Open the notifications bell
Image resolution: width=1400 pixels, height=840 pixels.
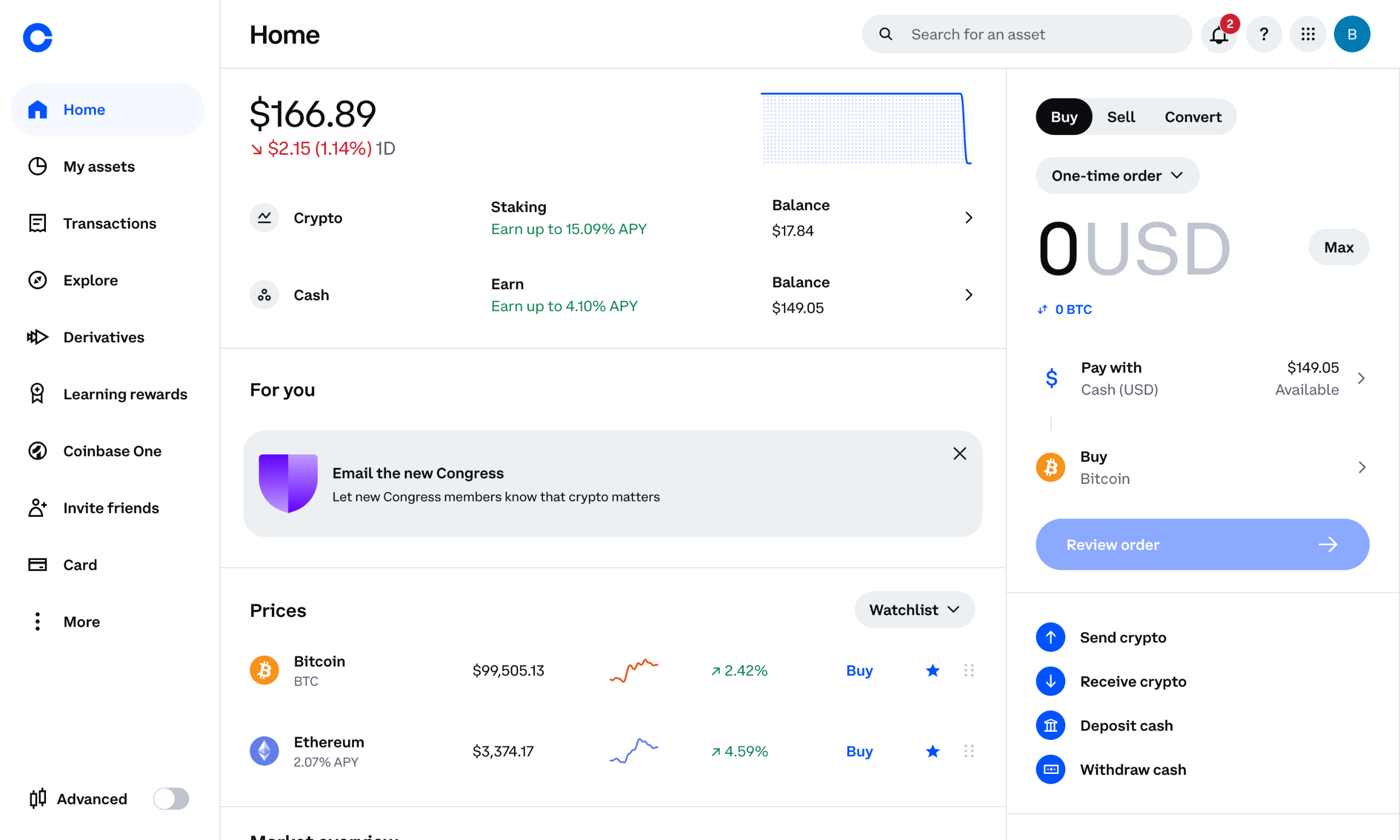tap(1218, 34)
